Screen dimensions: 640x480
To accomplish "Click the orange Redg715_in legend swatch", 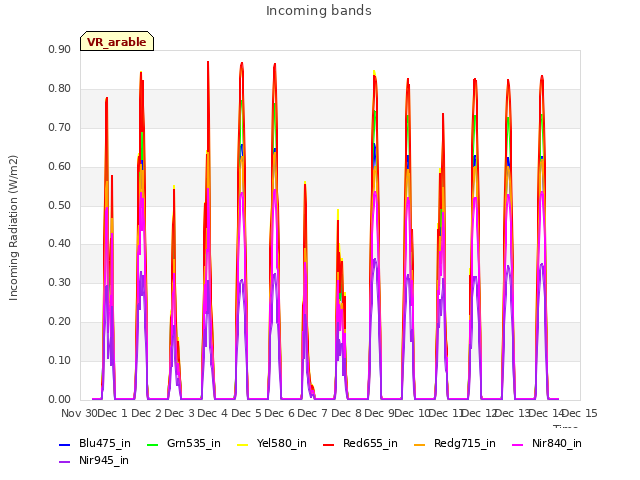I will click(419, 444).
